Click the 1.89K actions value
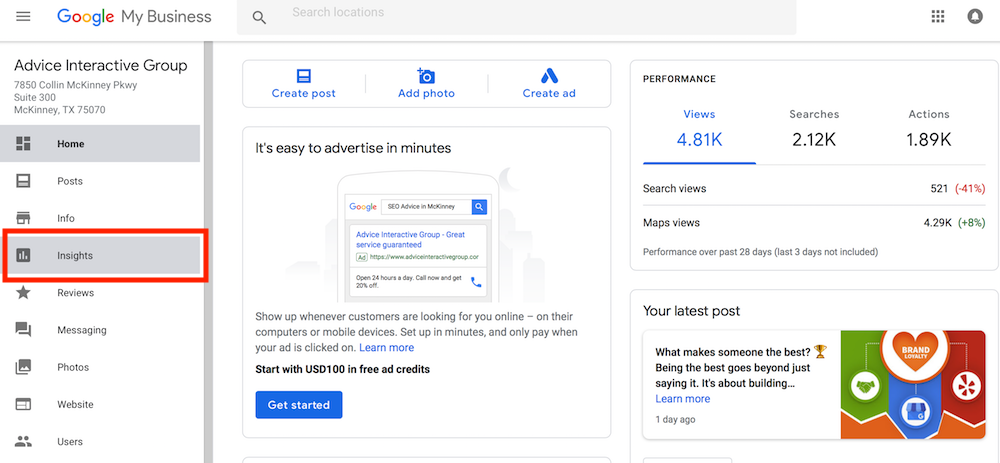Image resolution: width=1000 pixels, height=463 pixels. point(929,140)
